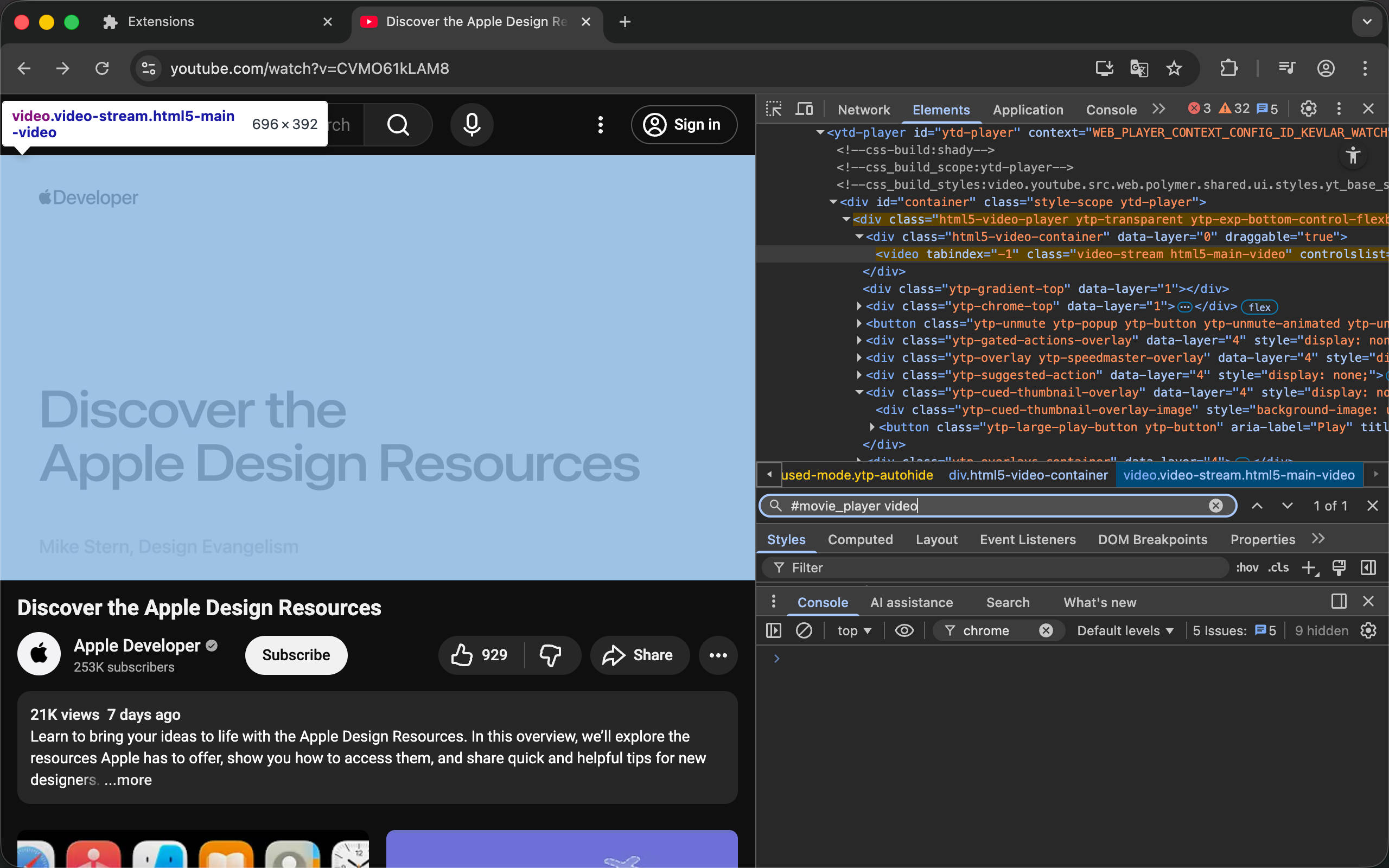This screenshot has height=868, width=1389.
Task: Click the Subscribe button
Action: tap(296, 655)
